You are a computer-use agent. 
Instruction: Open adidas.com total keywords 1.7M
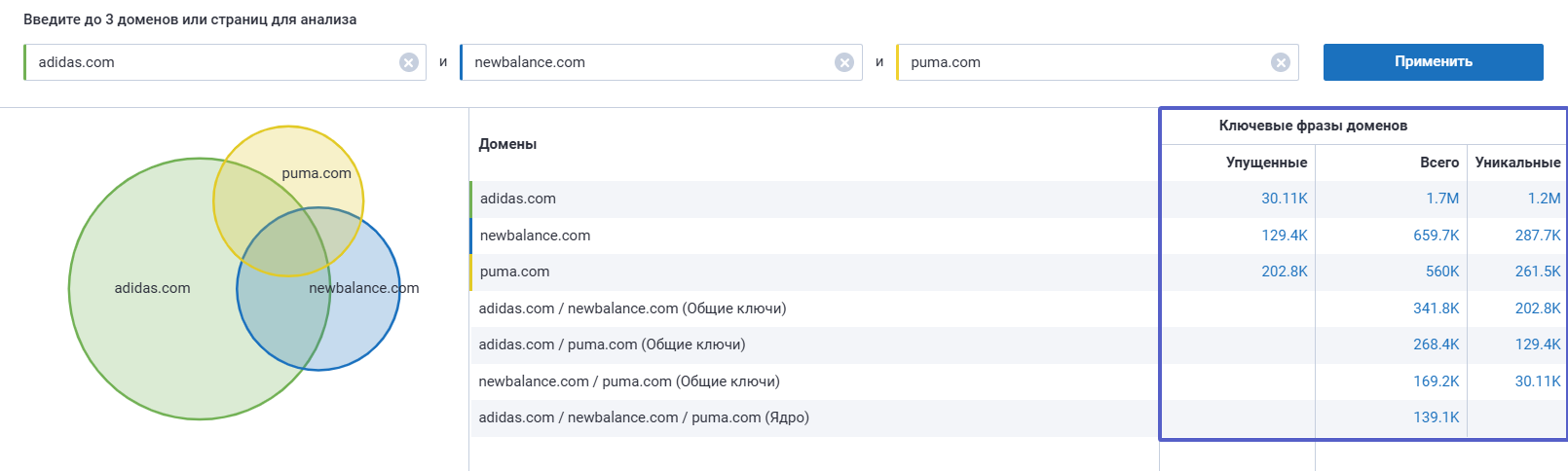[x=1442, y=199]
